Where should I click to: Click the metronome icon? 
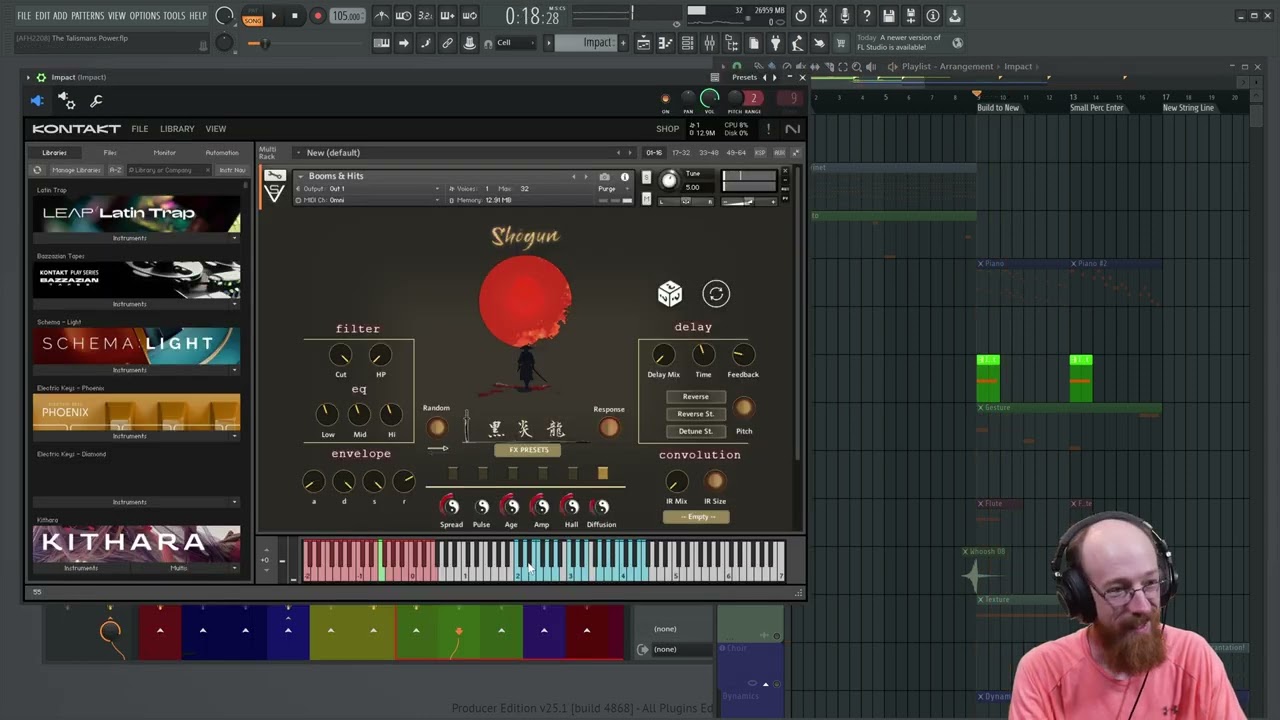click(381, 16)
